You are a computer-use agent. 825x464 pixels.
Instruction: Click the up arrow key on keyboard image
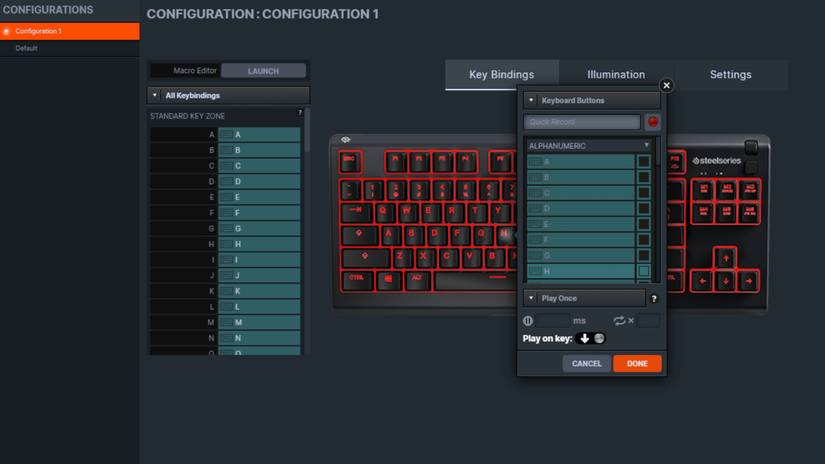click(x=724, y=258)
